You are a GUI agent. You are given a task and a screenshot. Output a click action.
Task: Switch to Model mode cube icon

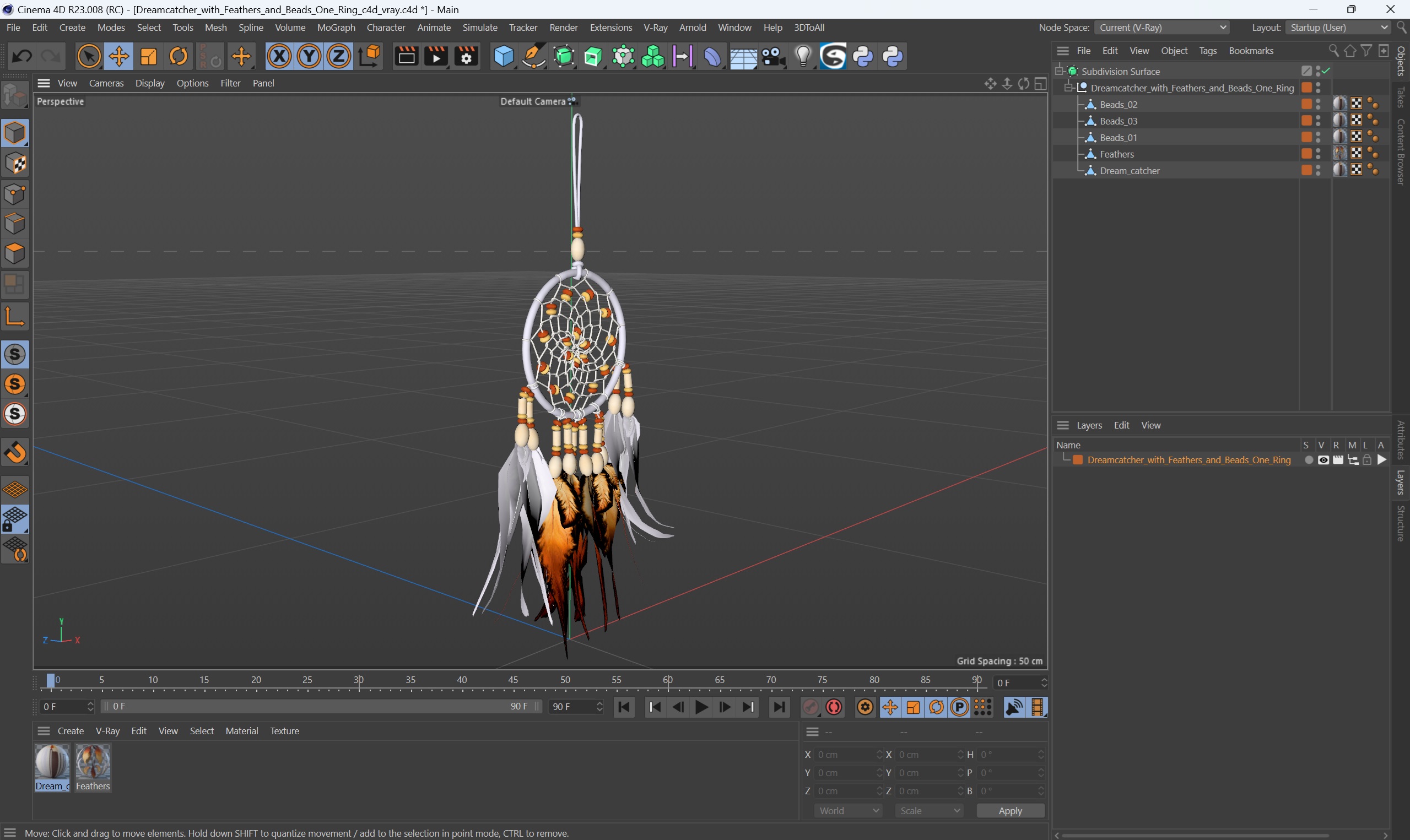pos(15,133)
